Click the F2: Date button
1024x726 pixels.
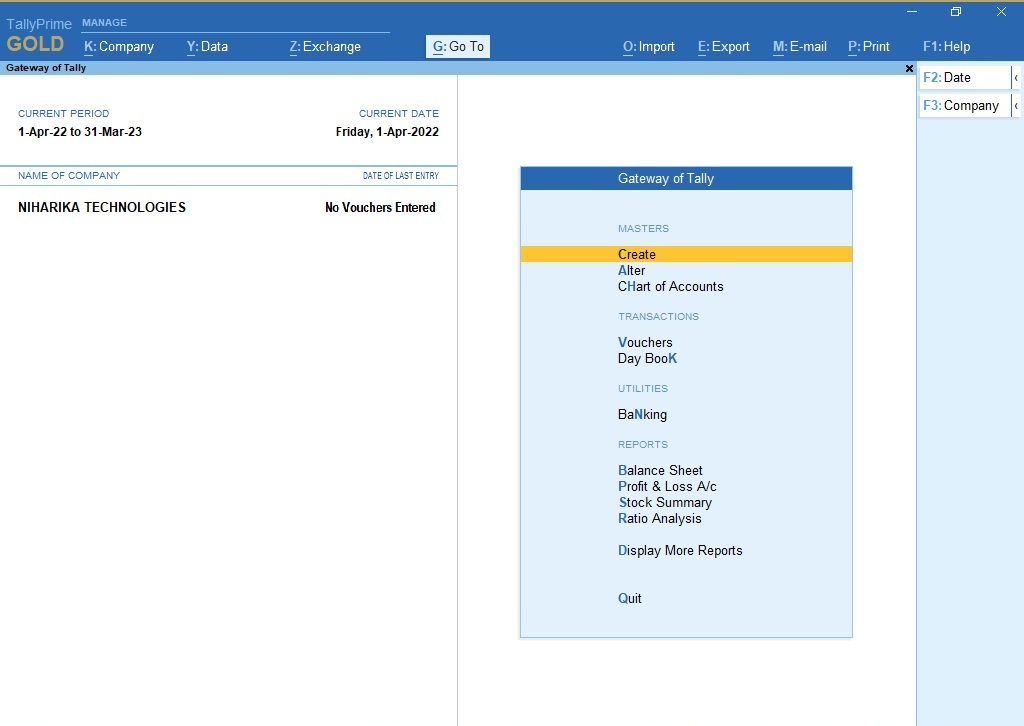pyautogui.click(x=965, y=77)
